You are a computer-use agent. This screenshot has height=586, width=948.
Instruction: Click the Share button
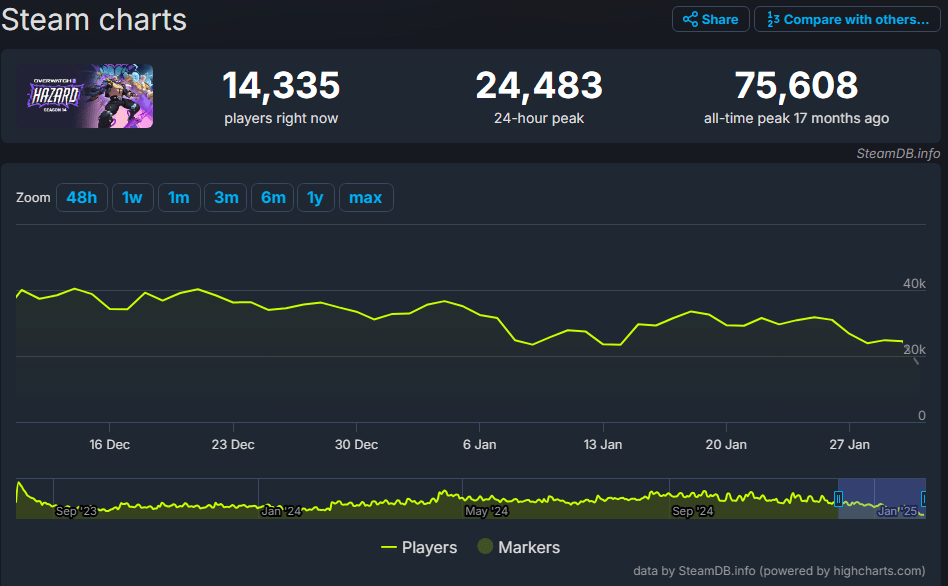point(710,19)
